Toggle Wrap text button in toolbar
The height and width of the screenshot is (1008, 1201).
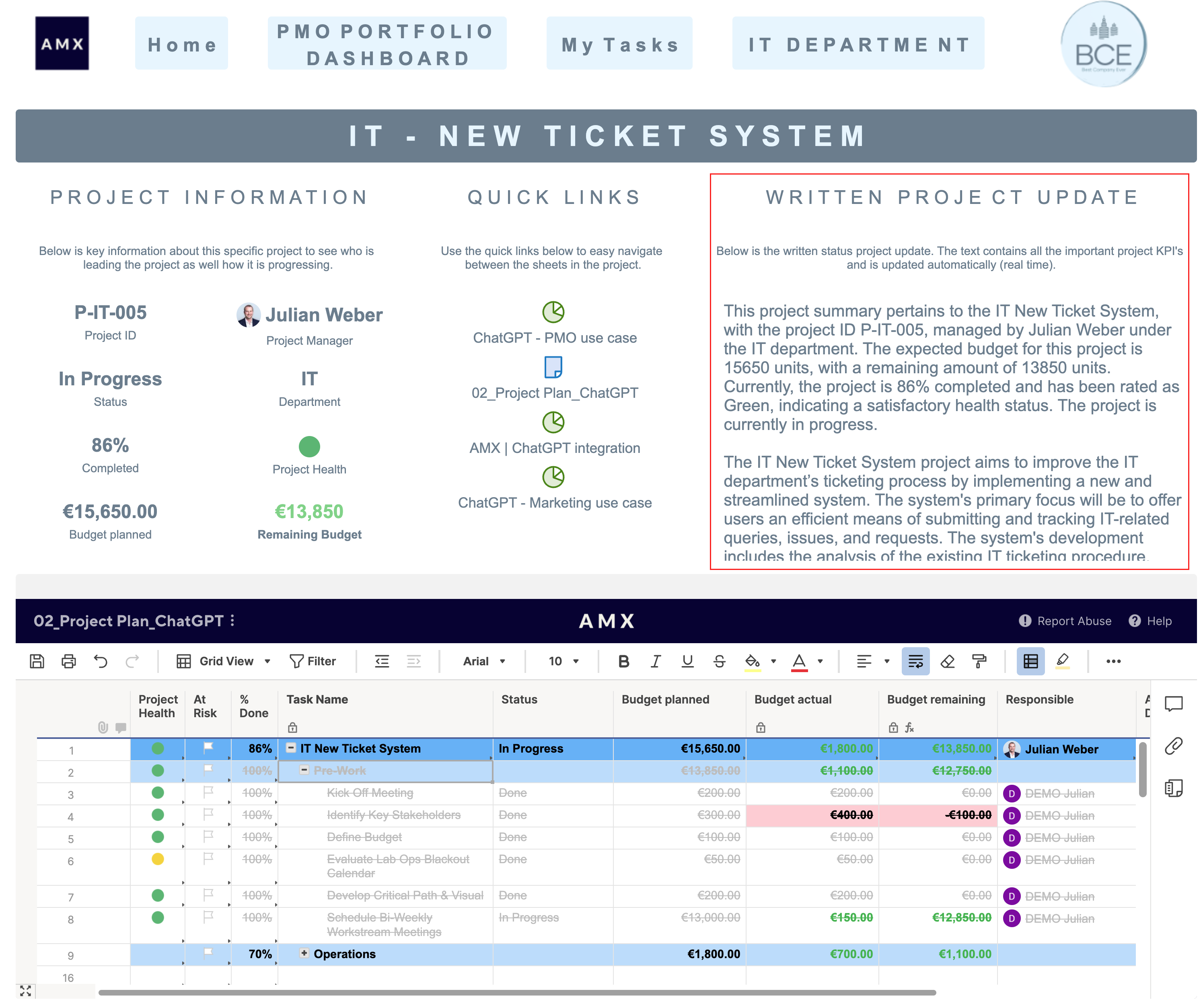pyautogui.click(x=915, y=661)
